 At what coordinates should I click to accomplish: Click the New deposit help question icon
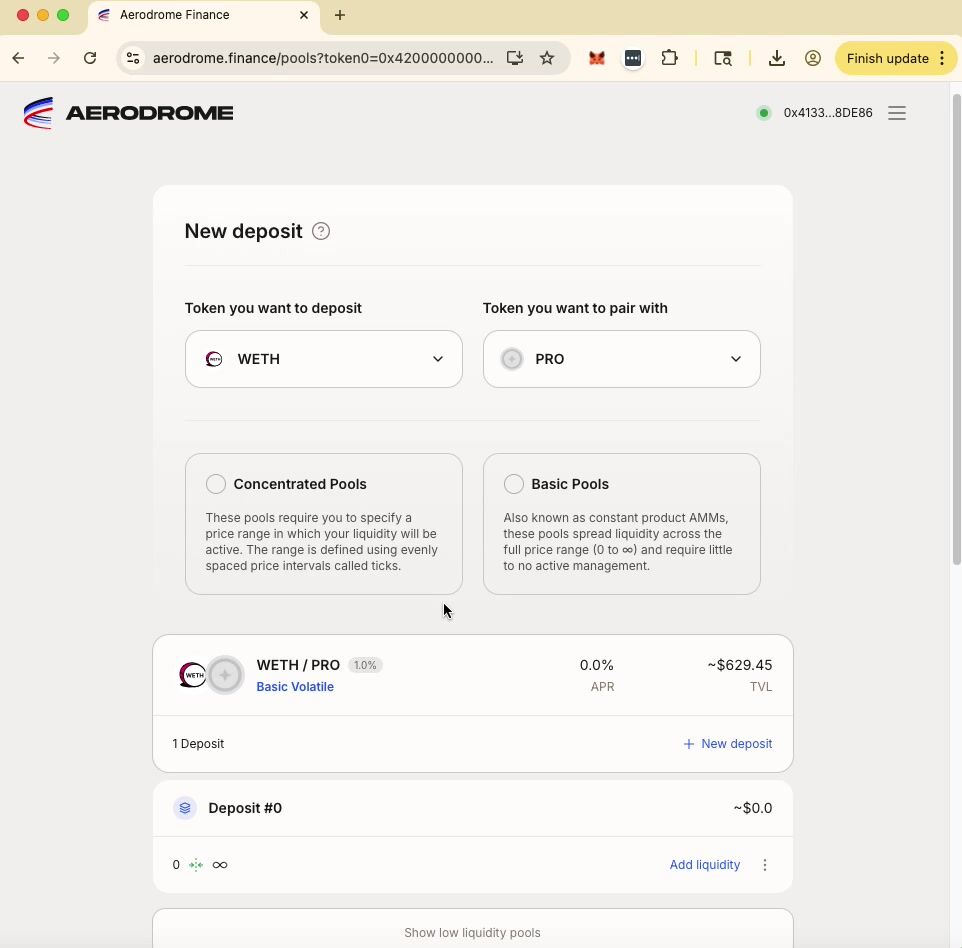click(321, 231)
